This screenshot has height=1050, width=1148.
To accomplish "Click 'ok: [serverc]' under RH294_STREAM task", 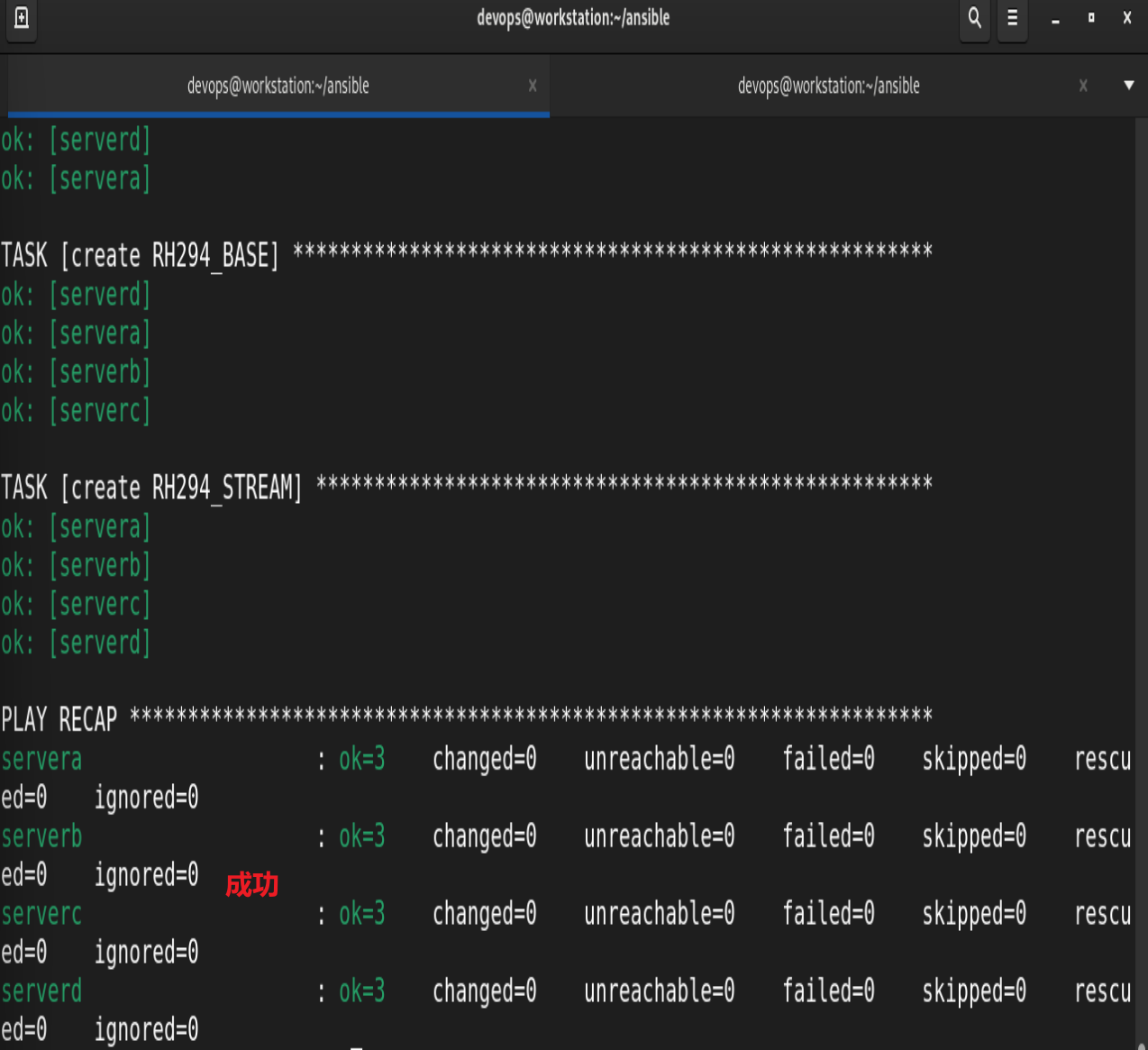I will 76,604.
